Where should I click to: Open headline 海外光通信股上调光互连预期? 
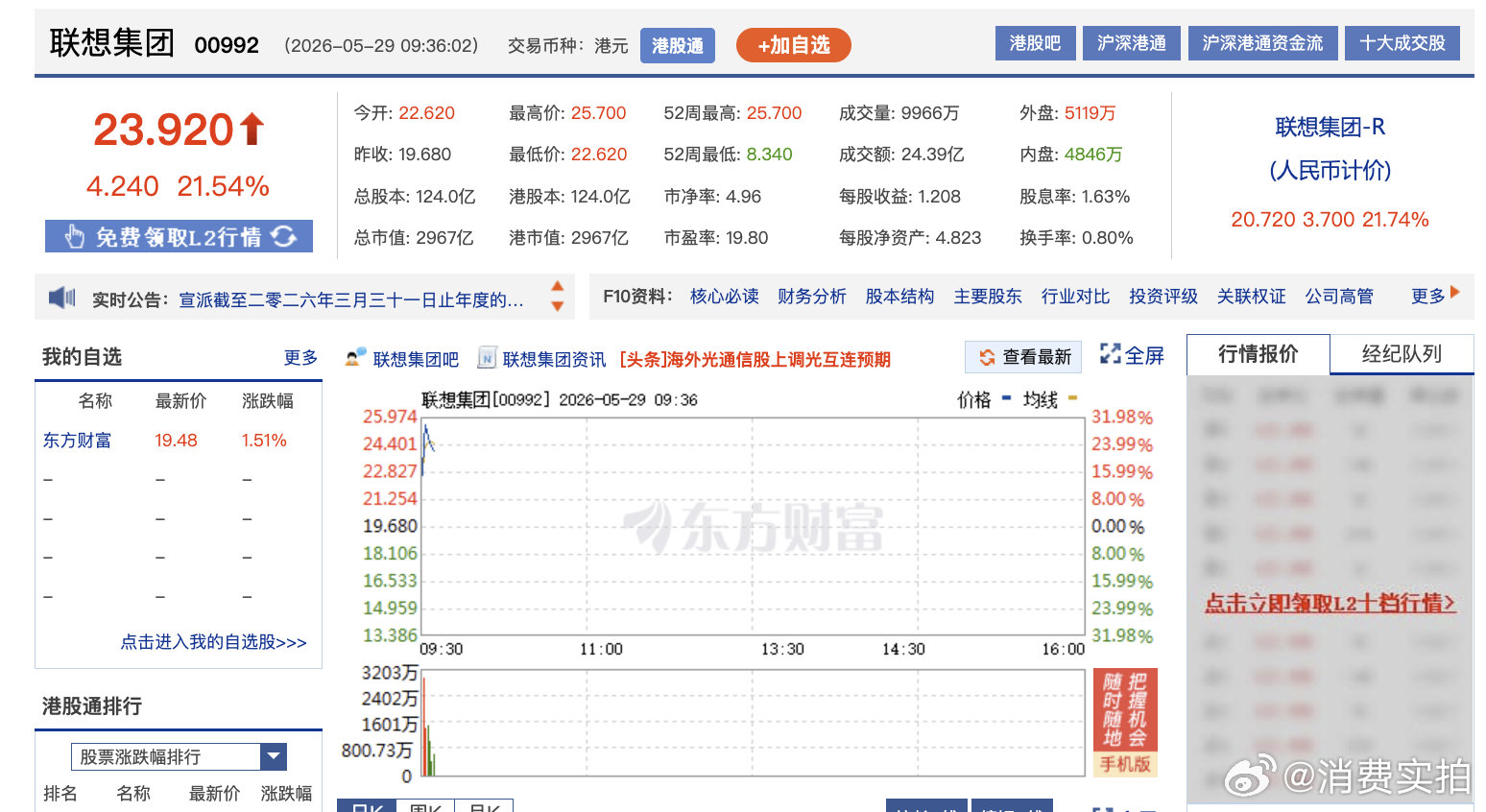[755, 359]
